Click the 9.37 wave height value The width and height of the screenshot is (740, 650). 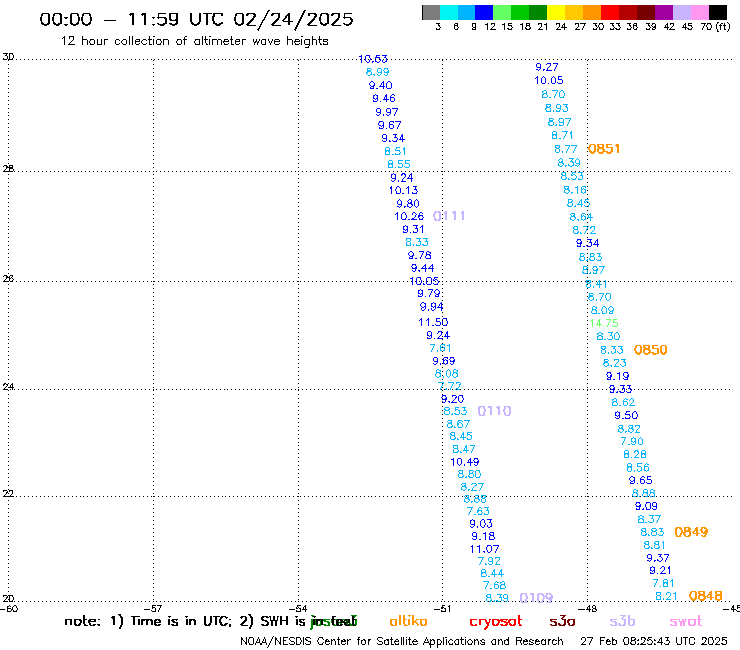(x=658, y=558)
